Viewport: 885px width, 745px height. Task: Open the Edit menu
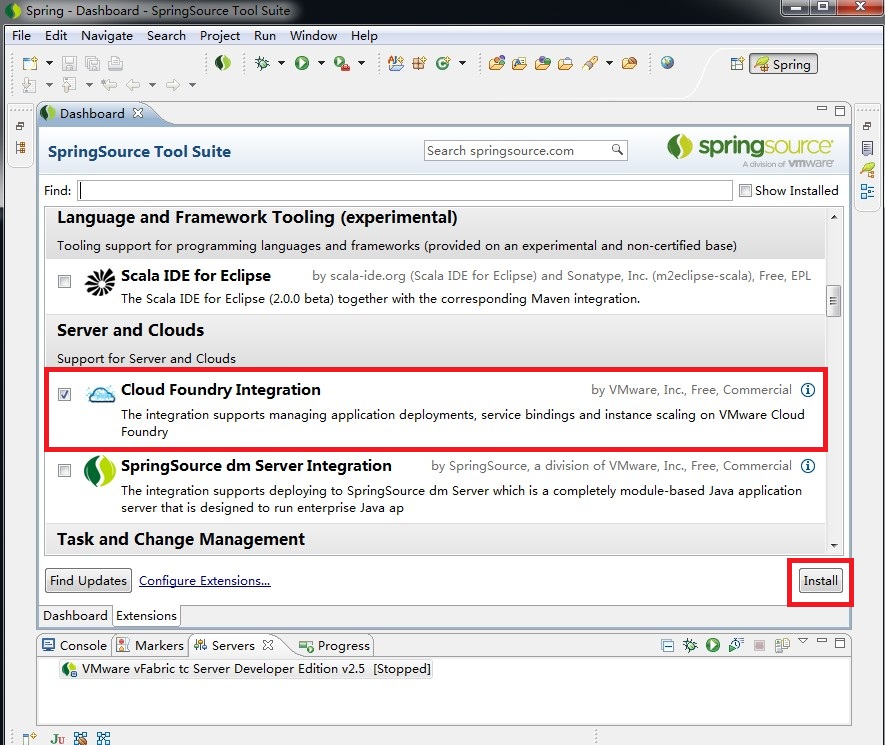click(x=56, y=36)
